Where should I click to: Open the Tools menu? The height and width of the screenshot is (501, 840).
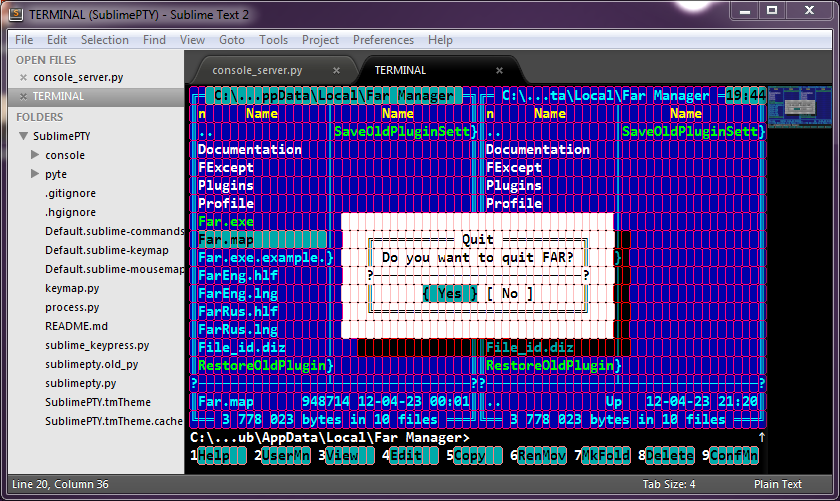(273, 40)
